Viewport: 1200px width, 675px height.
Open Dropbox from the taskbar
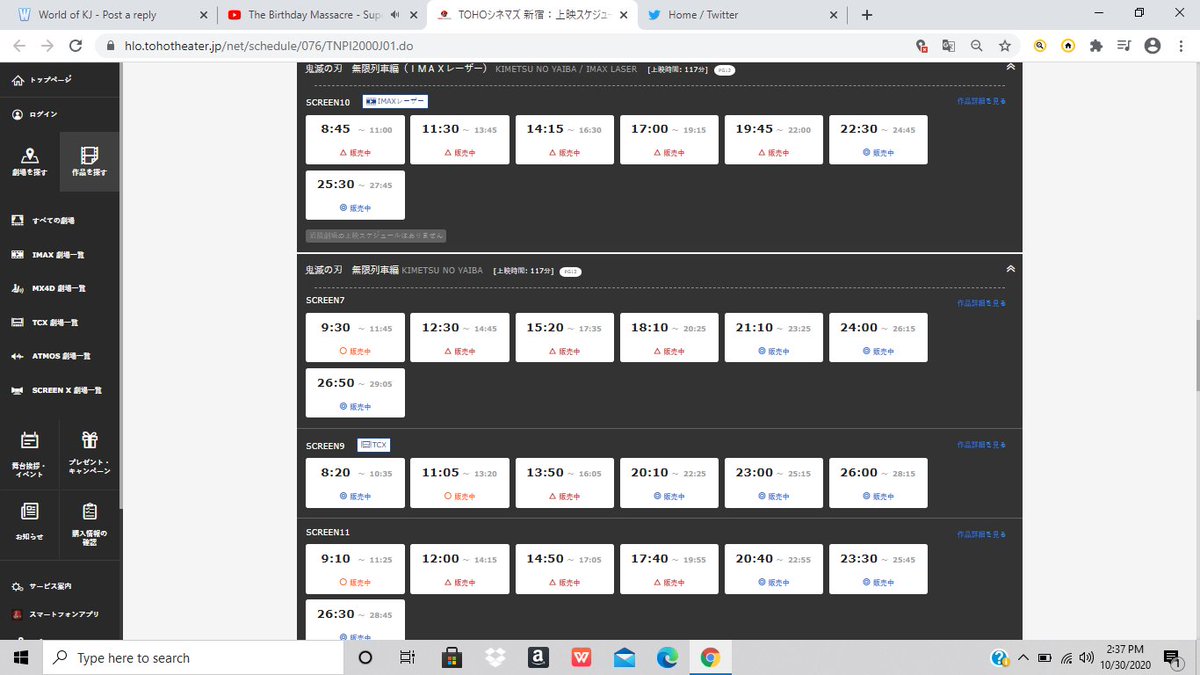(x=494, y=658)
